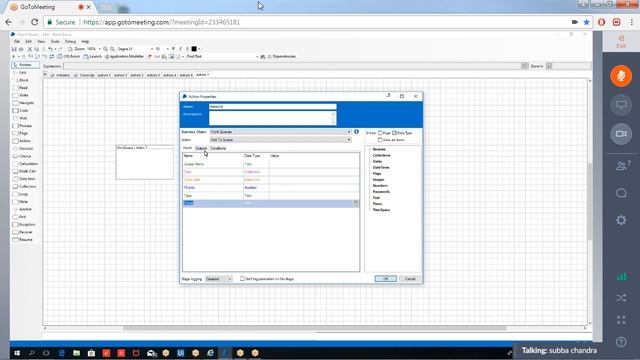Viewport: 640px width, 360px height.
Task: Open GoToMeeting settings gear
Action: pos(621,220)
